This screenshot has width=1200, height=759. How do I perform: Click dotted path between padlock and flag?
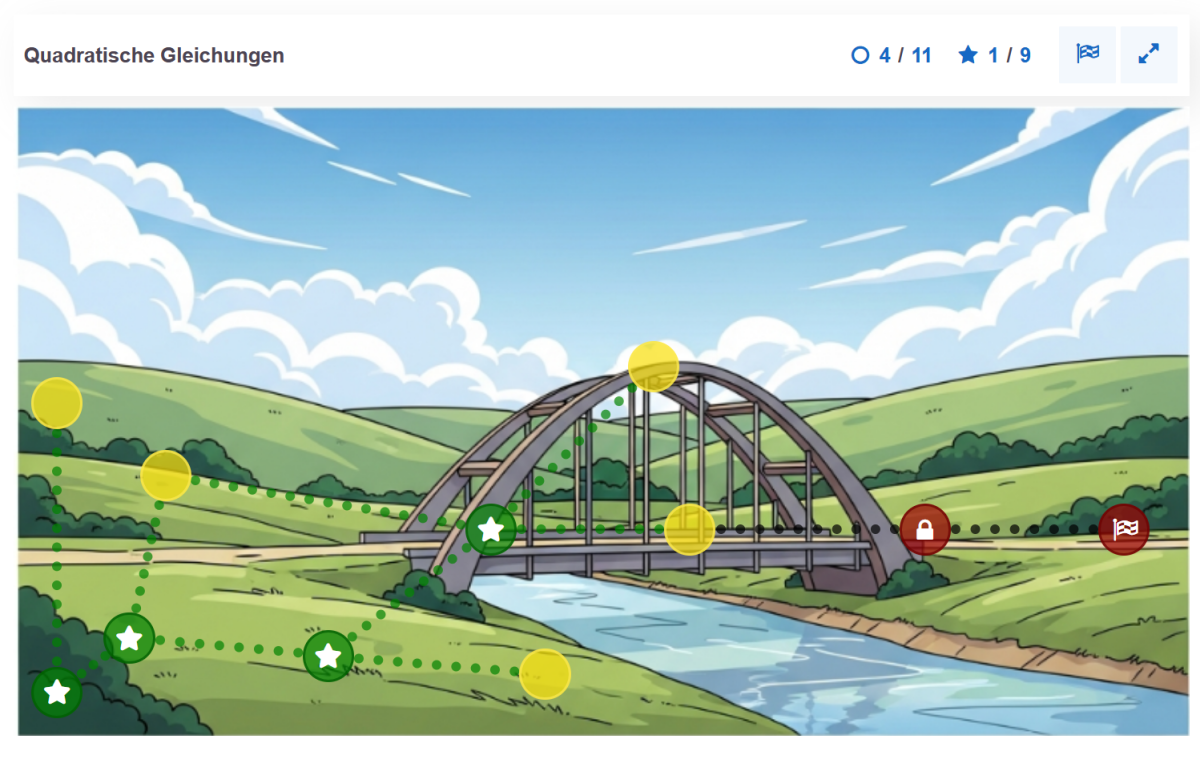1024,529
